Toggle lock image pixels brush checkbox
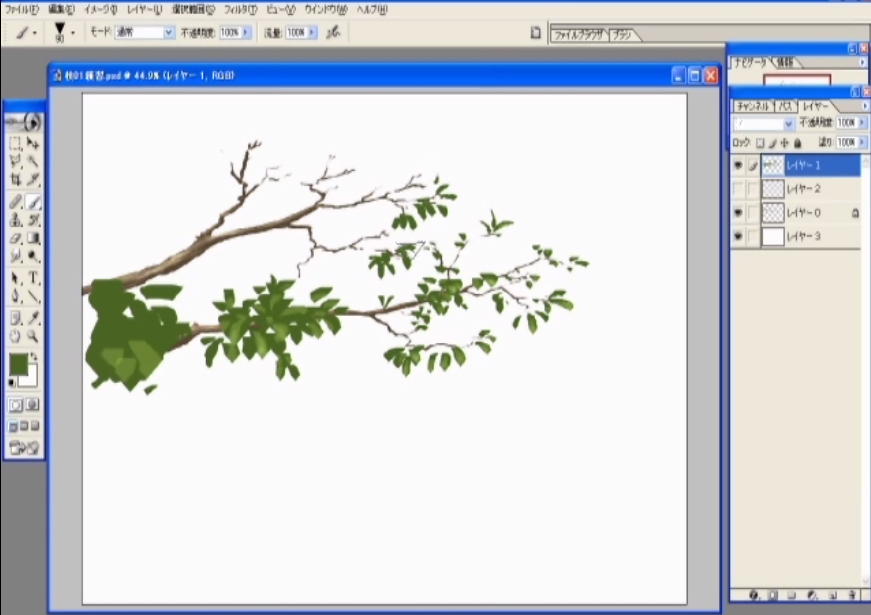 click(772, 143)
